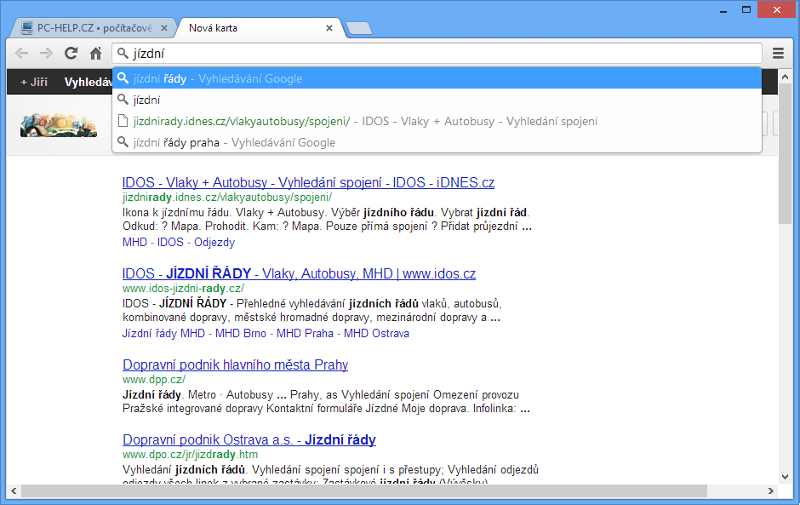Screen dimensions: 800x505
Task: Open the Odjezdy sublink under IDOS
Action: click(x=214, y=242)
